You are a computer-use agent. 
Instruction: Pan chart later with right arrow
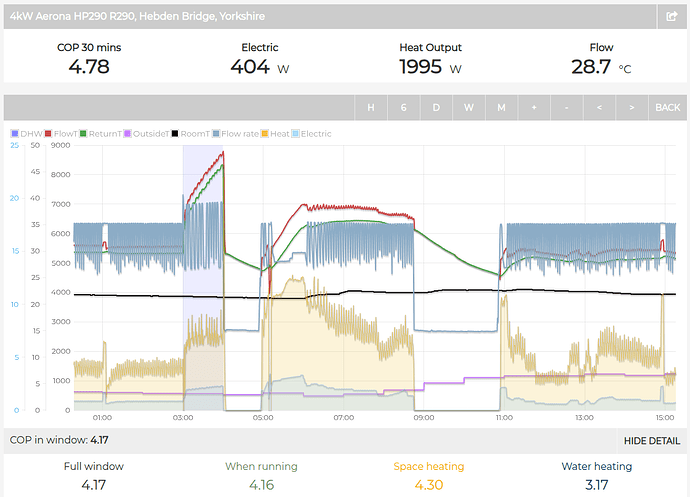coord(631,107)
